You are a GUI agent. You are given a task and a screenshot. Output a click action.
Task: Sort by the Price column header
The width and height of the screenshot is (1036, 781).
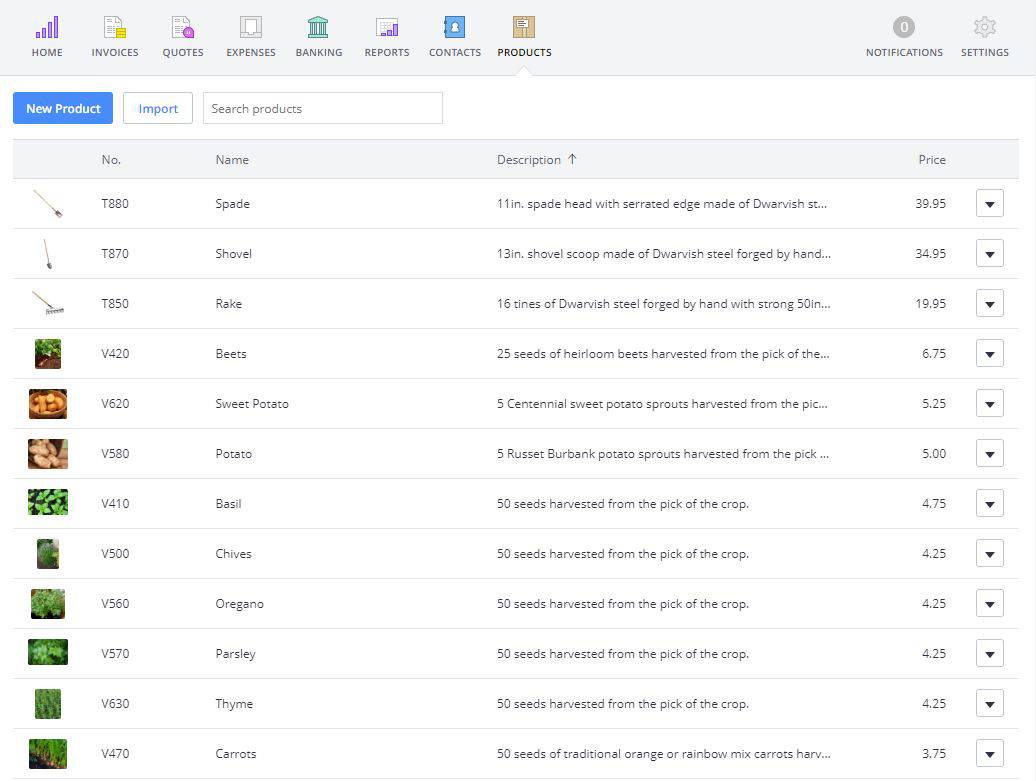pos(932,159)
